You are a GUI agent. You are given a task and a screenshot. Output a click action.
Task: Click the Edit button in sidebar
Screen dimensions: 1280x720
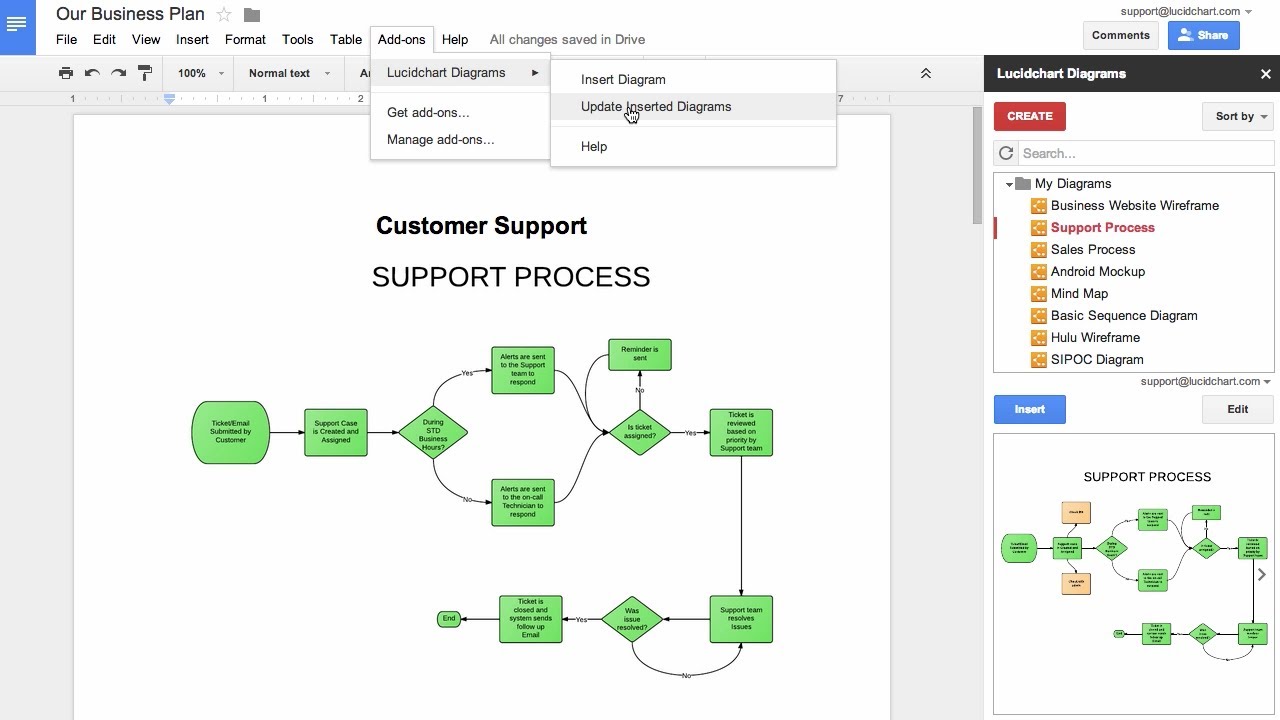coord(1238,409)
